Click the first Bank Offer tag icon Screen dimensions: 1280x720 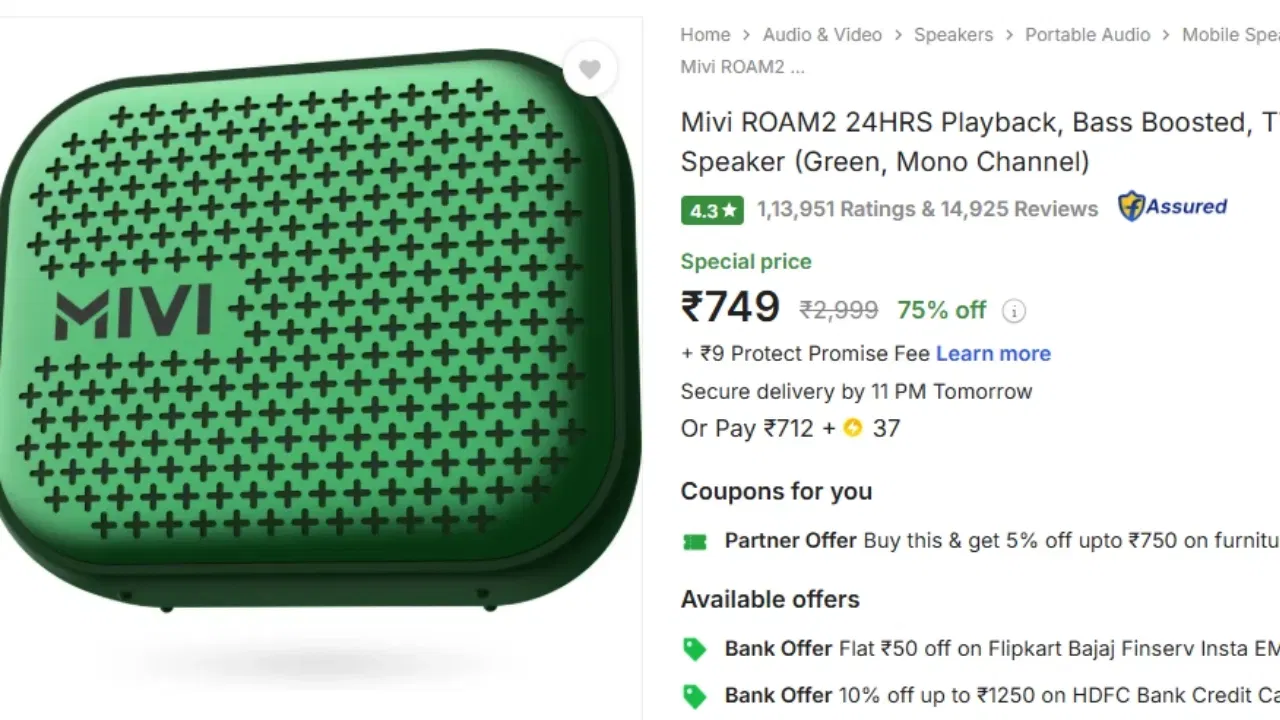pyautogui.click(x=695, y=648)
